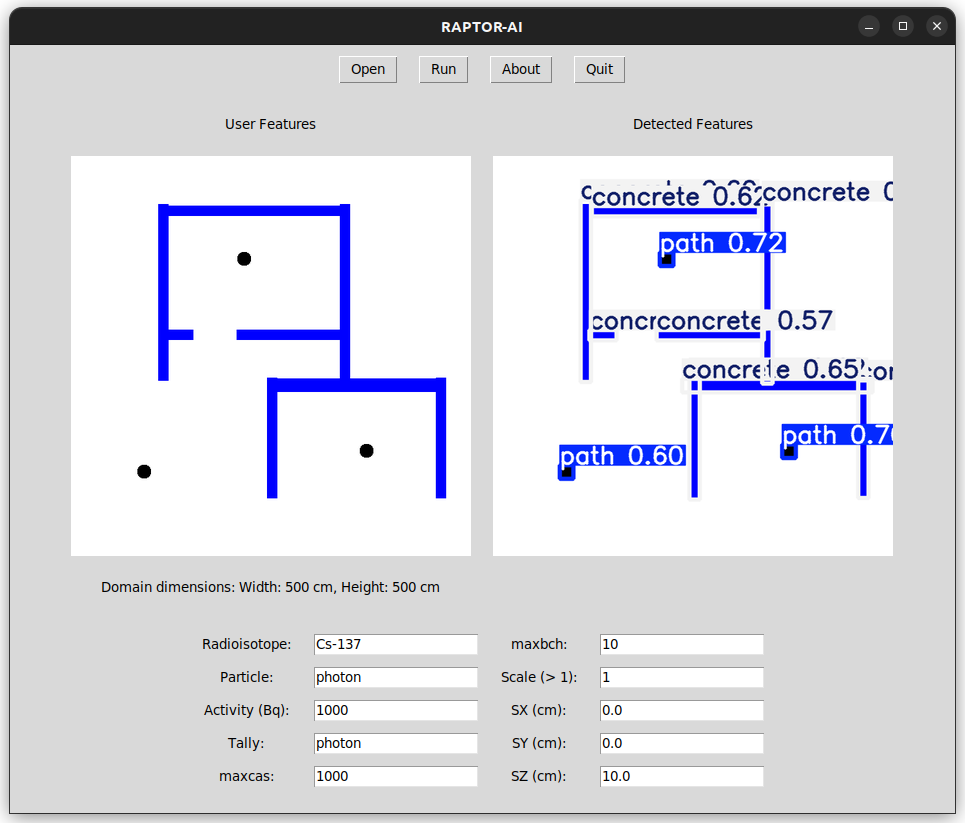Click into the Activity (Bq) field
Screen dimensions: 965x823
395,711
